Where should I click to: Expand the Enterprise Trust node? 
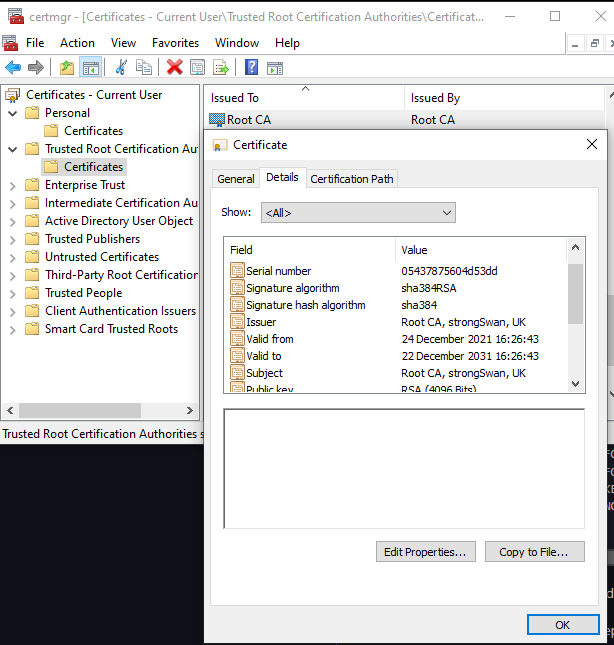(x=13, y=186)
